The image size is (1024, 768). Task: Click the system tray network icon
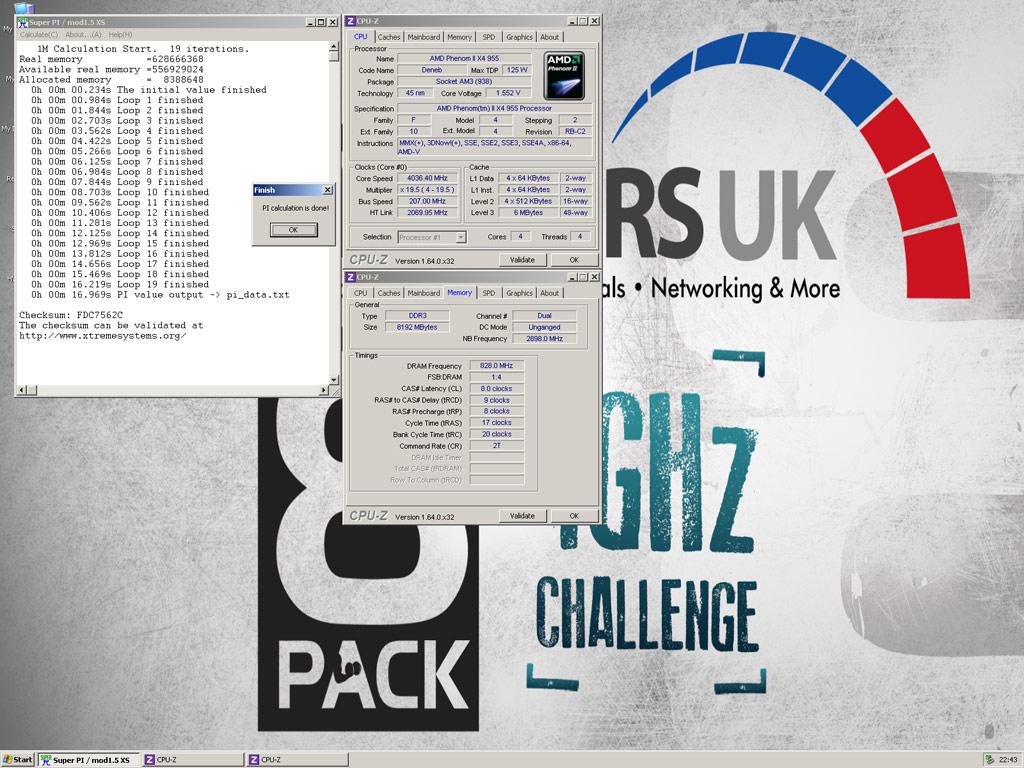pyautogui.click(x=989, y=760)
